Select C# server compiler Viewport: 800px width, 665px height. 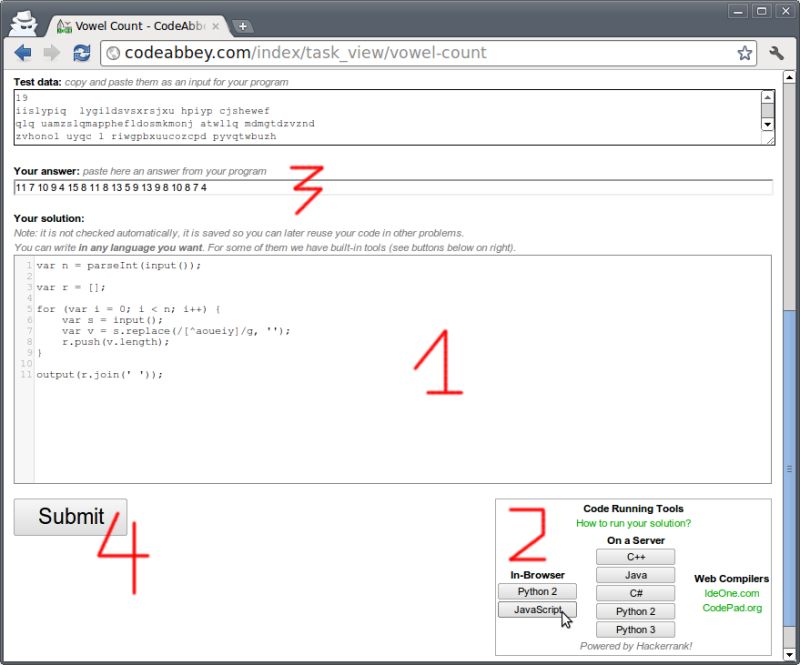pos(635,592)
